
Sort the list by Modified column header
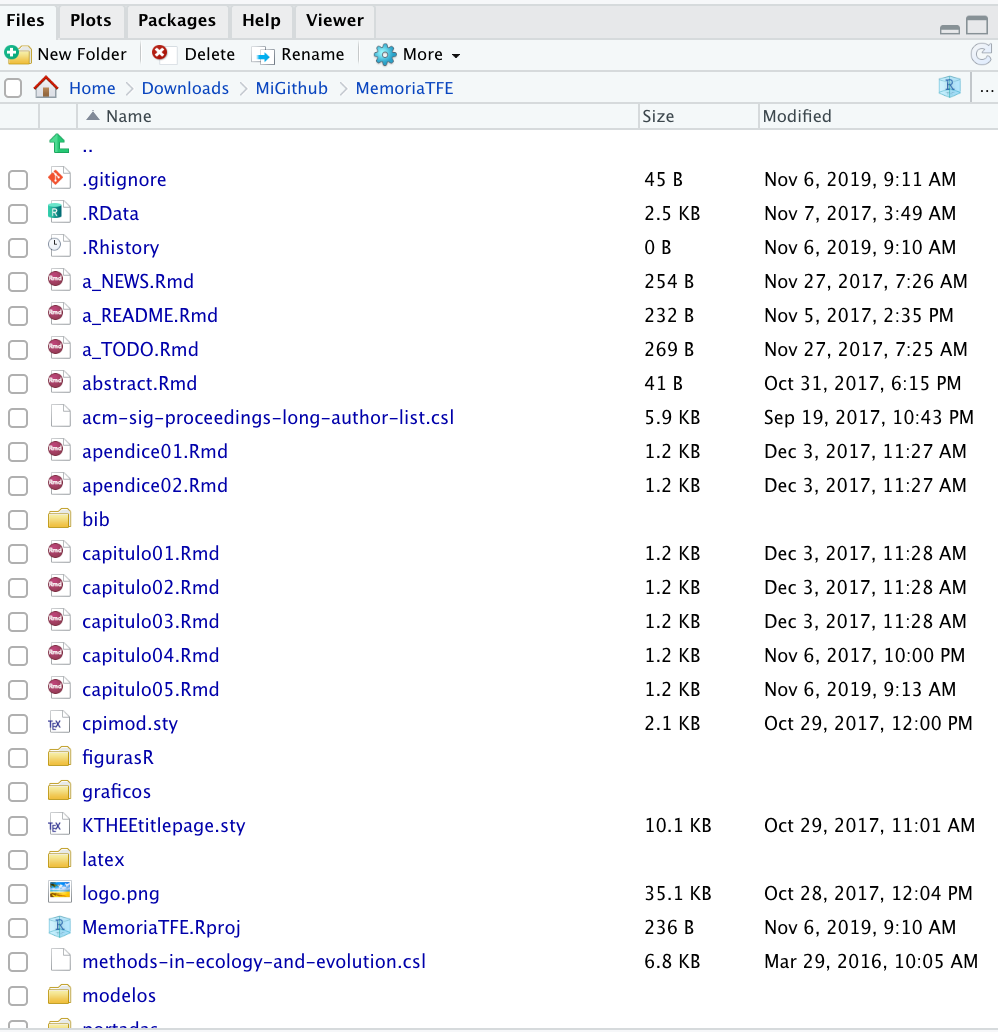[x=797, y=116]
